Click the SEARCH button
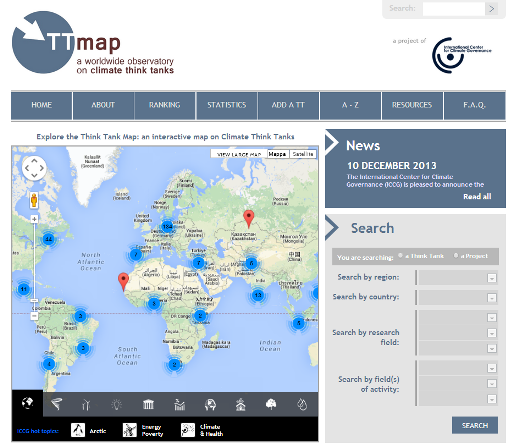 pyautogui.click(x=475, y=425)
